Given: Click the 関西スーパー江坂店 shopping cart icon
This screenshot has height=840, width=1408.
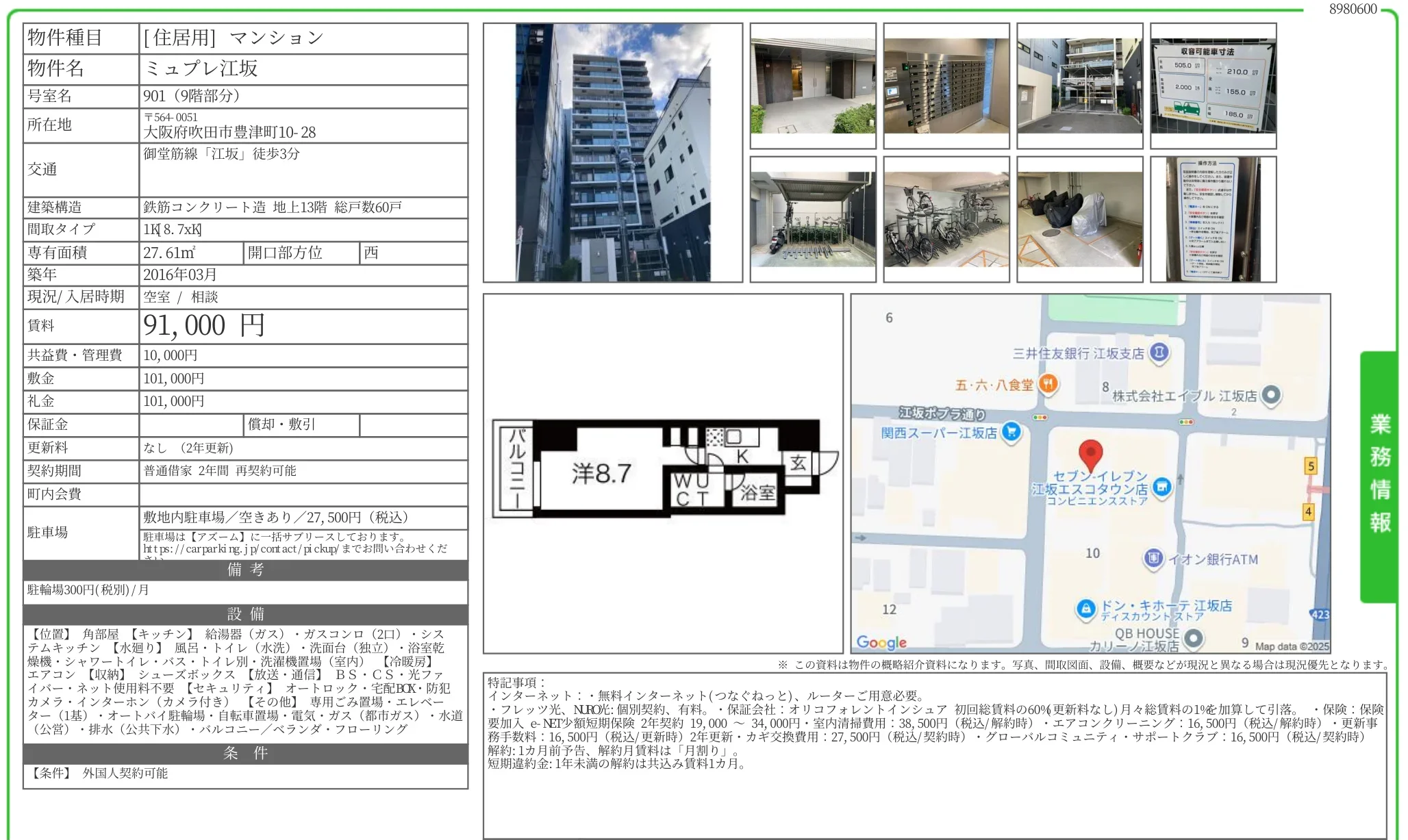Looking at the screenshot, I should tap(1011, 432).
